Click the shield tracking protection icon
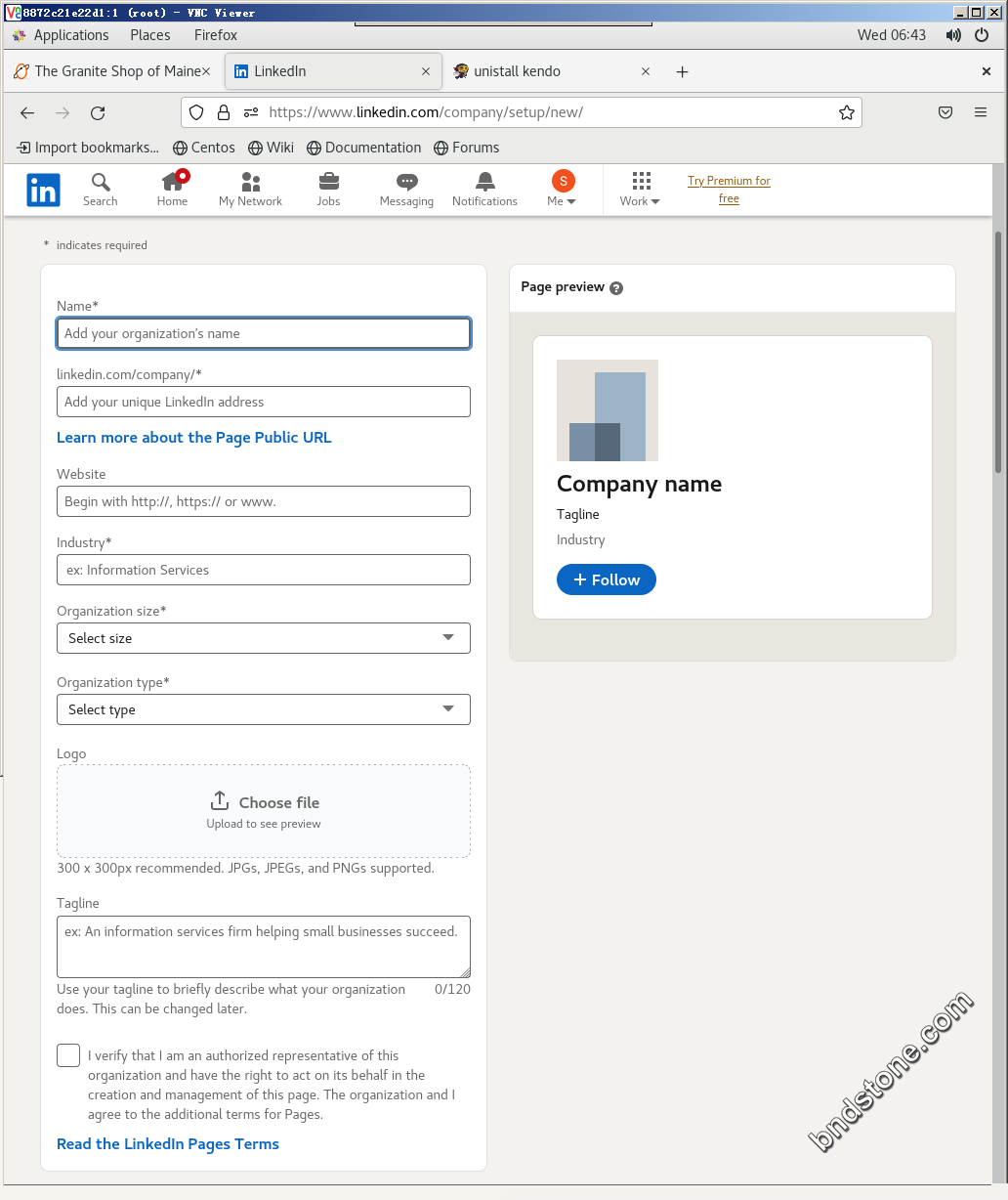1008x1200 pixels. coord(196,112)
